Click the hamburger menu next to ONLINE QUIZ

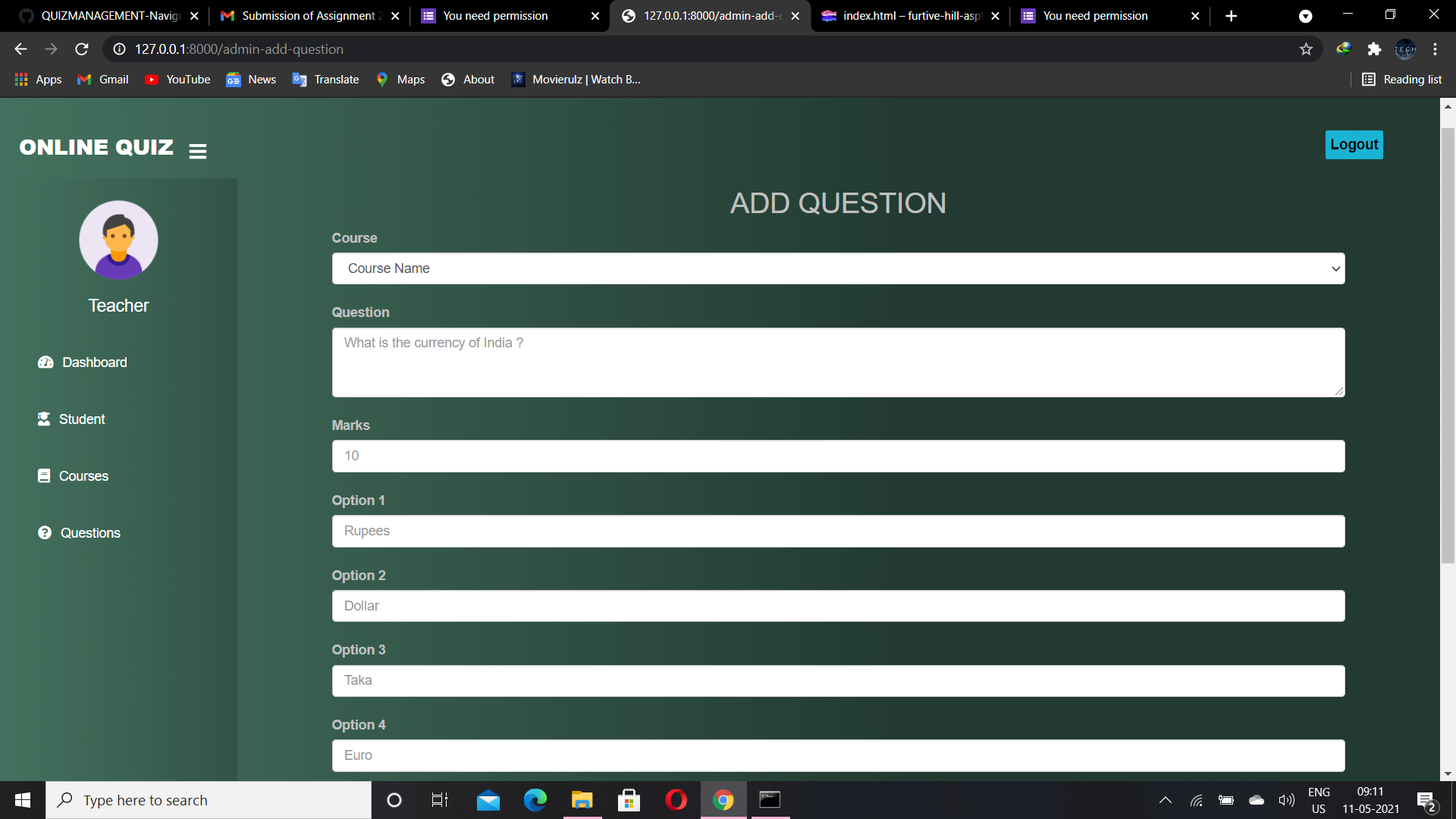[197, 150]
